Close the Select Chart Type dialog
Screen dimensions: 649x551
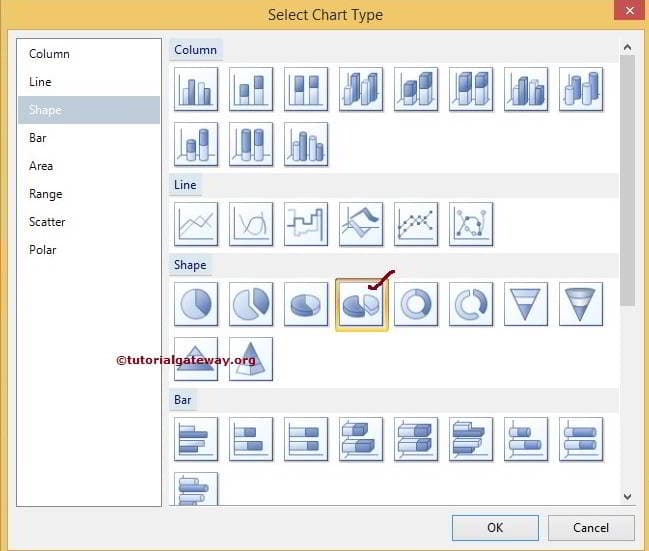(630, 10)
